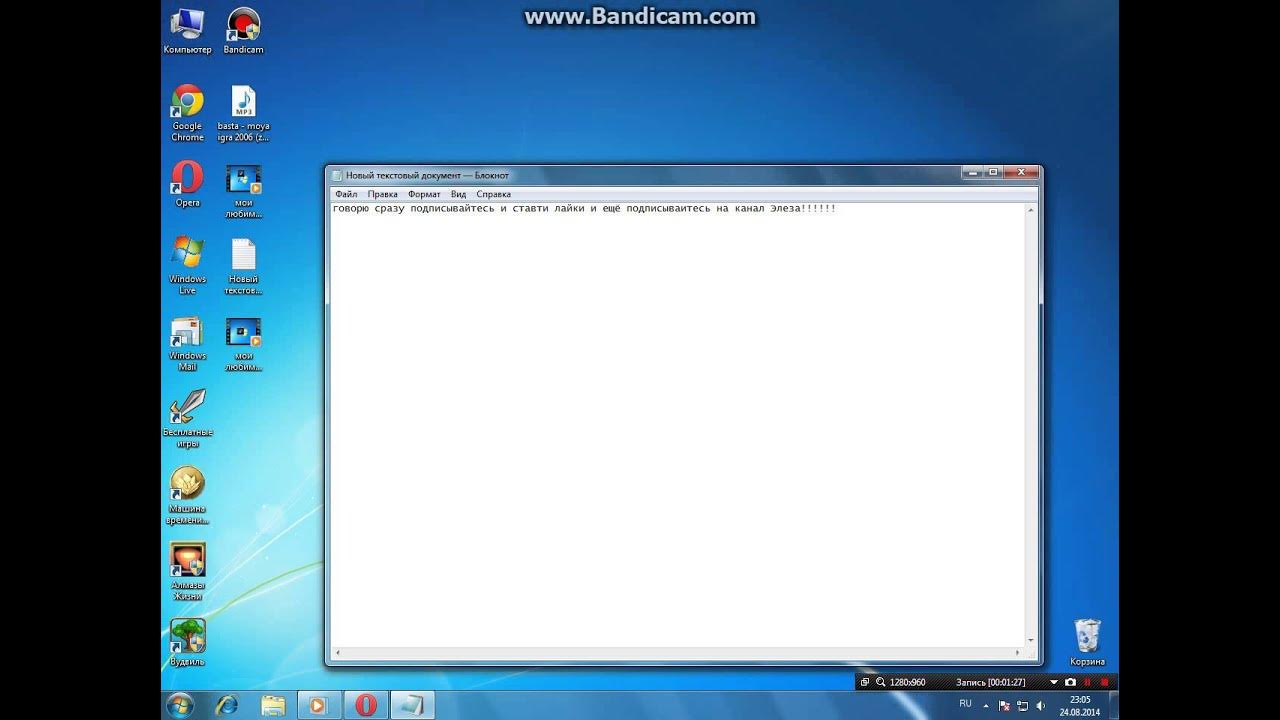1280x720 pixels.
Task: Stop the Bandicam recording
Action: point(1104,682)
